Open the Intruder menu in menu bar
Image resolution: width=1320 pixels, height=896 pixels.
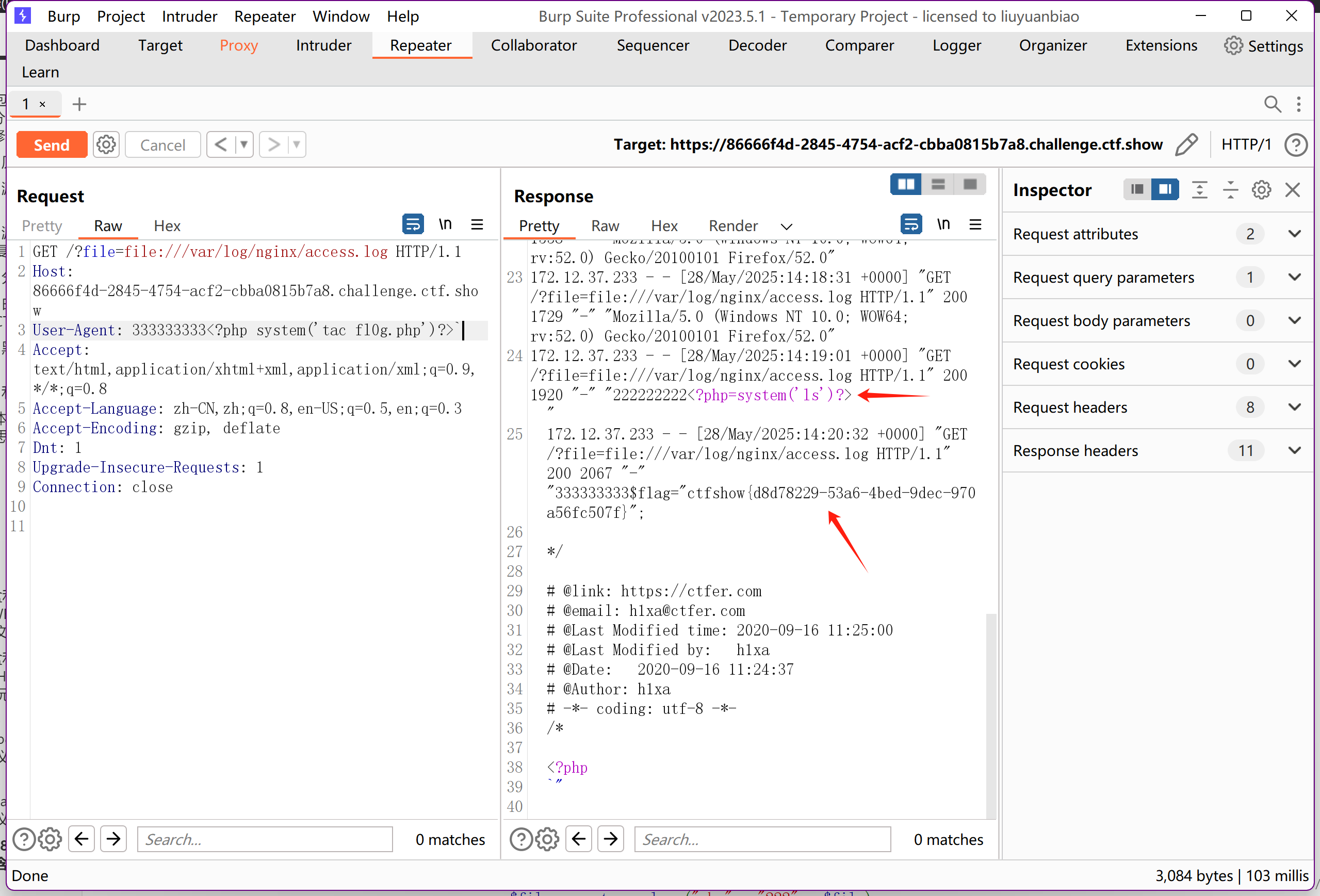tap(189, 17)
